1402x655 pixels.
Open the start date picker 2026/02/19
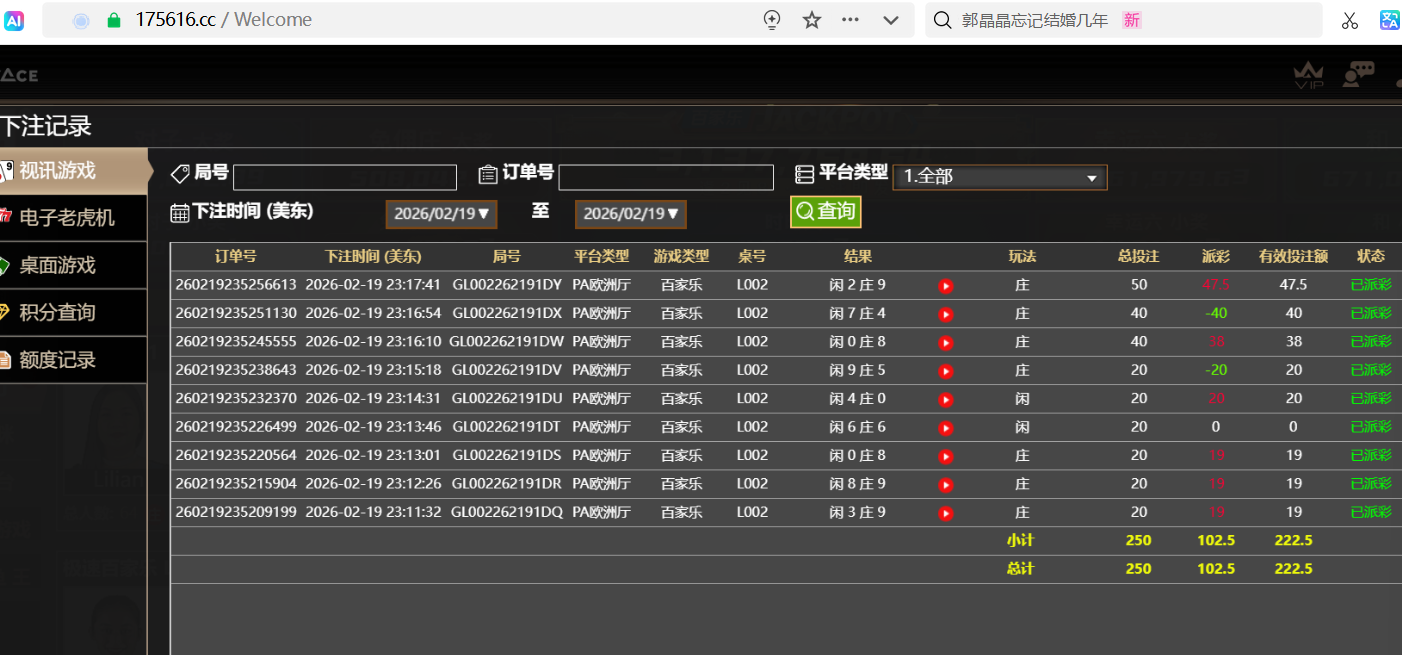[441, 214]
